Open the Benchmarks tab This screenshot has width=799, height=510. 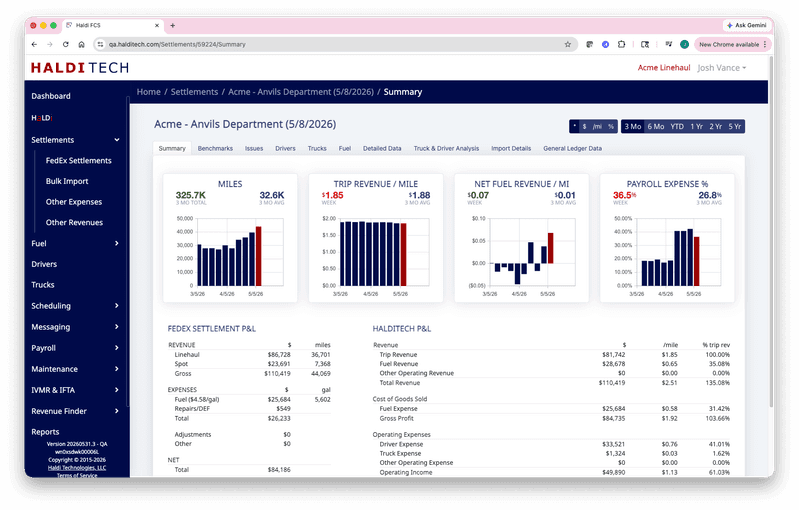pyautogui.click(x=215, y=148)
